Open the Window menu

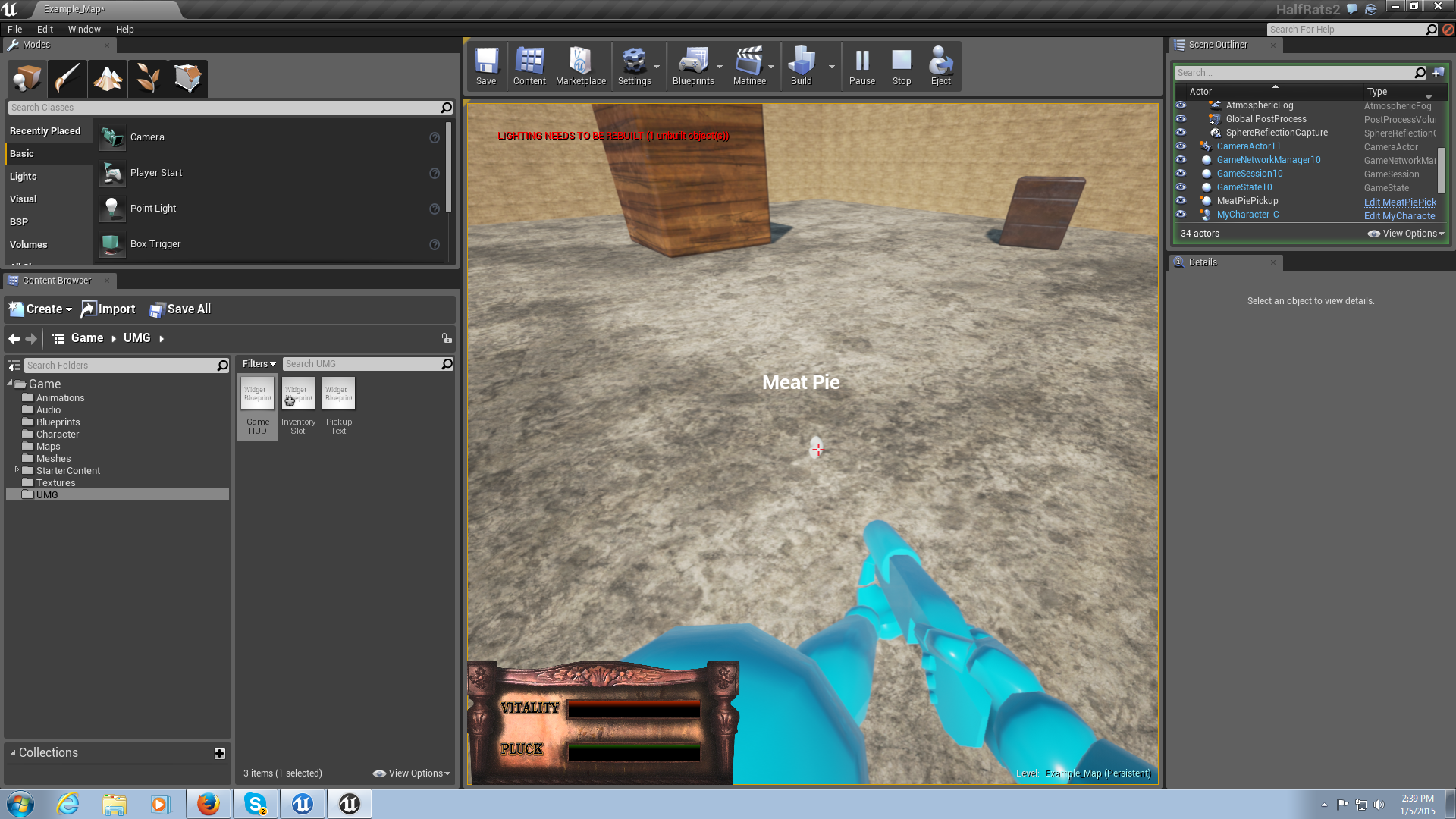pos(84,29)
